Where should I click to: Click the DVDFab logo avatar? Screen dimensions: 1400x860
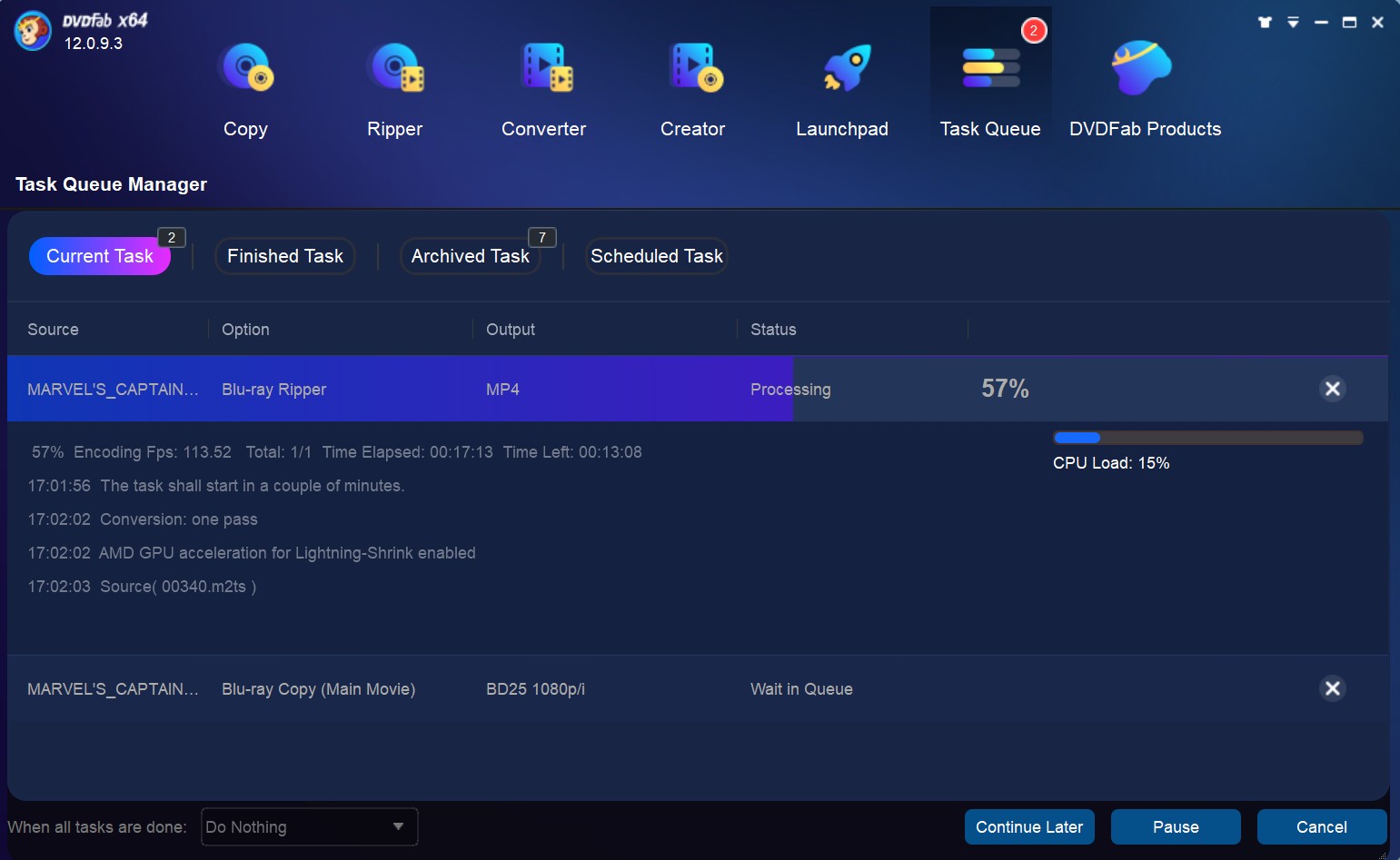click(33, 31)
